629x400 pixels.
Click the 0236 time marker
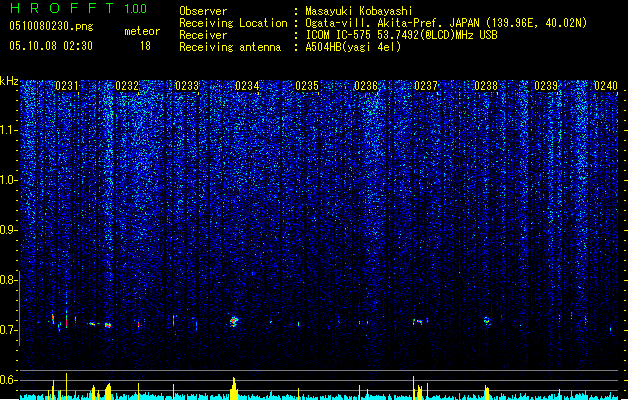(x=366, y=86)
